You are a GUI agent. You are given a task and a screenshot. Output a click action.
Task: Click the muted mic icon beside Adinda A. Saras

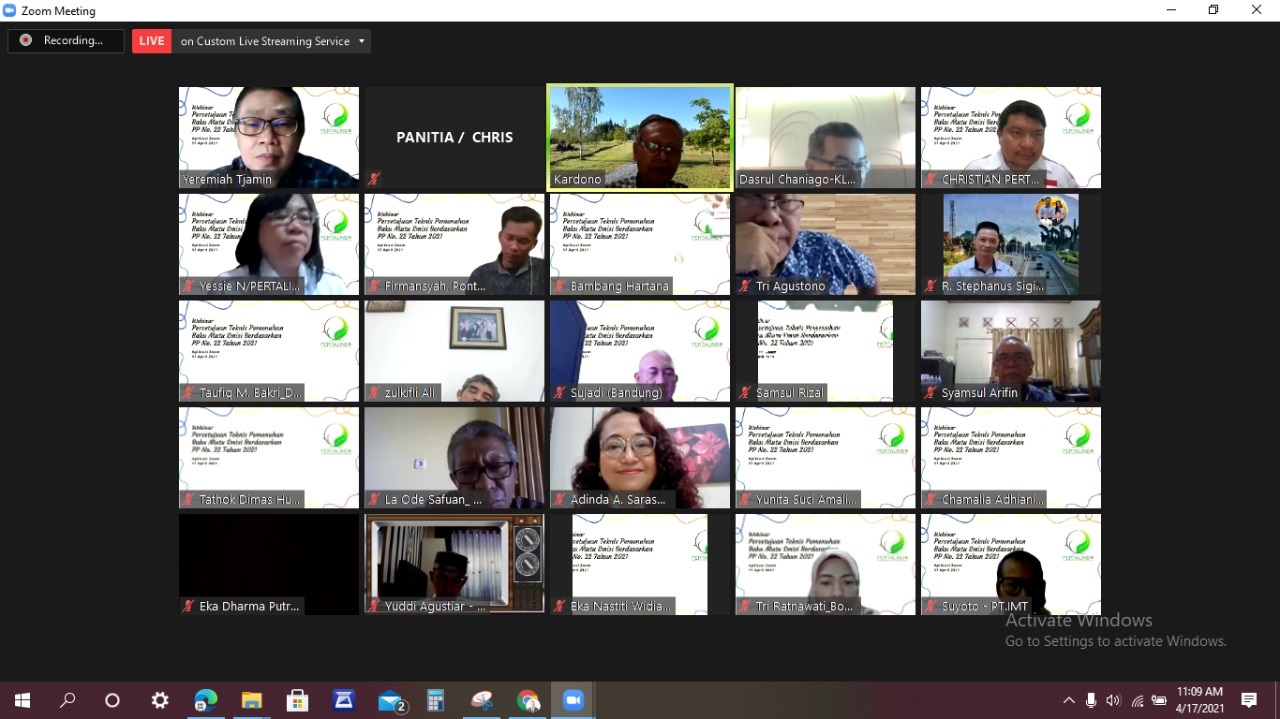pyautogui.click(x=559, y=500)
